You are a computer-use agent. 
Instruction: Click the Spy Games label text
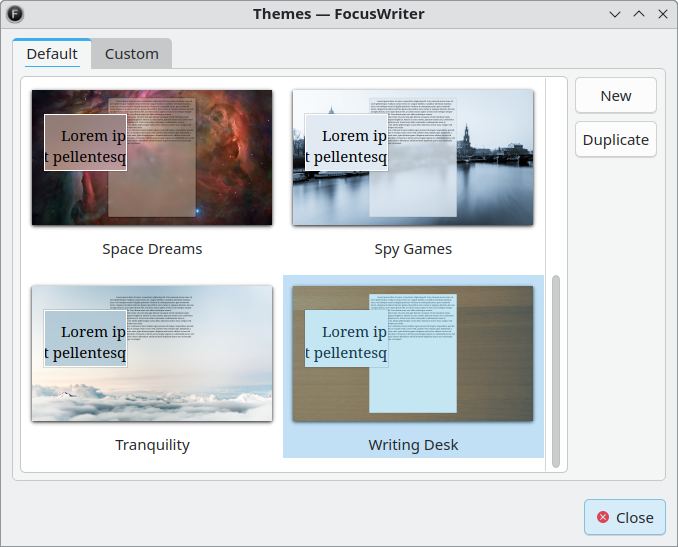point(413,249)
